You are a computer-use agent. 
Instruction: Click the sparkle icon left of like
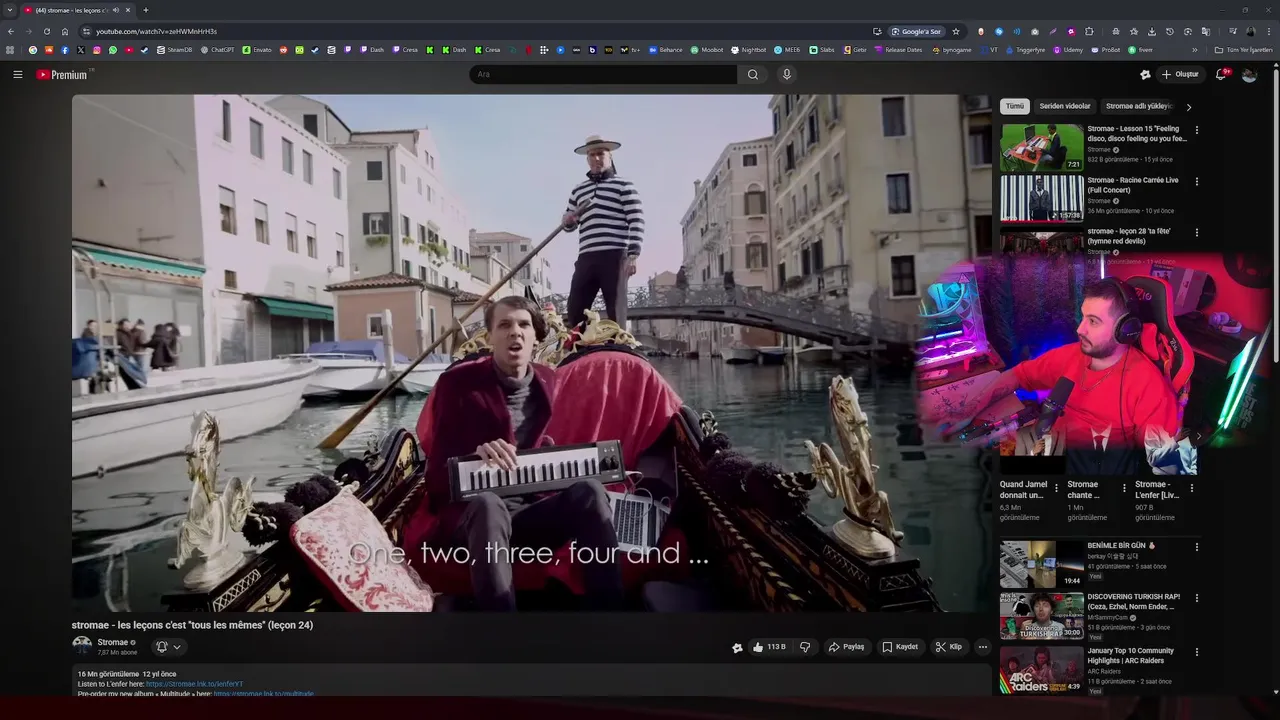click(737, 647)
